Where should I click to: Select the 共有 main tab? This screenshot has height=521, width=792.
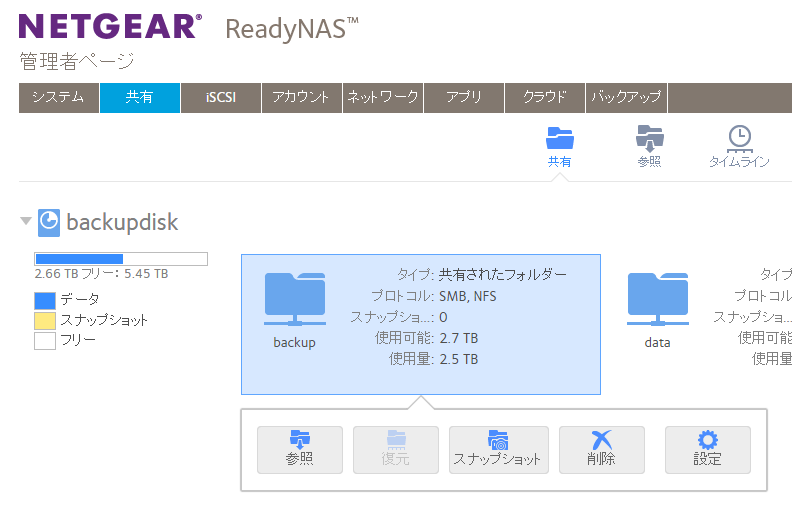140,98
